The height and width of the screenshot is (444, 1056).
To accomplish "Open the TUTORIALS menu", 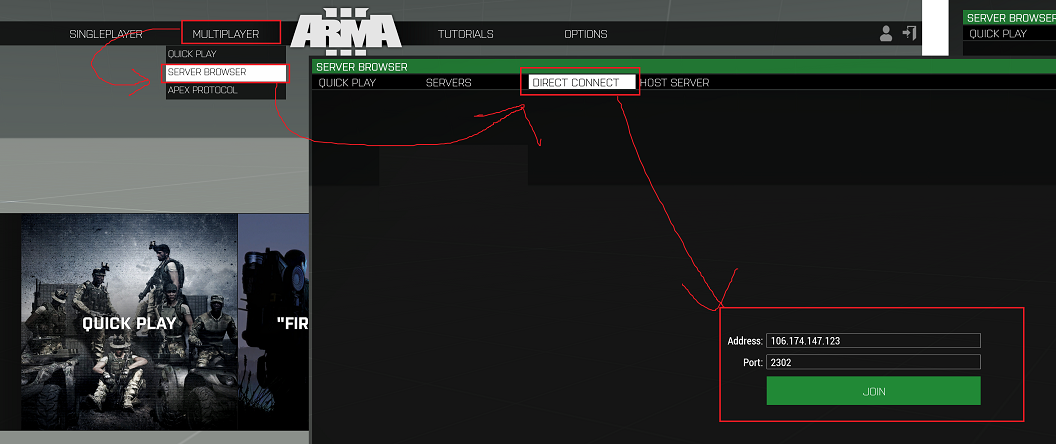I will click(x=465, y=34).
